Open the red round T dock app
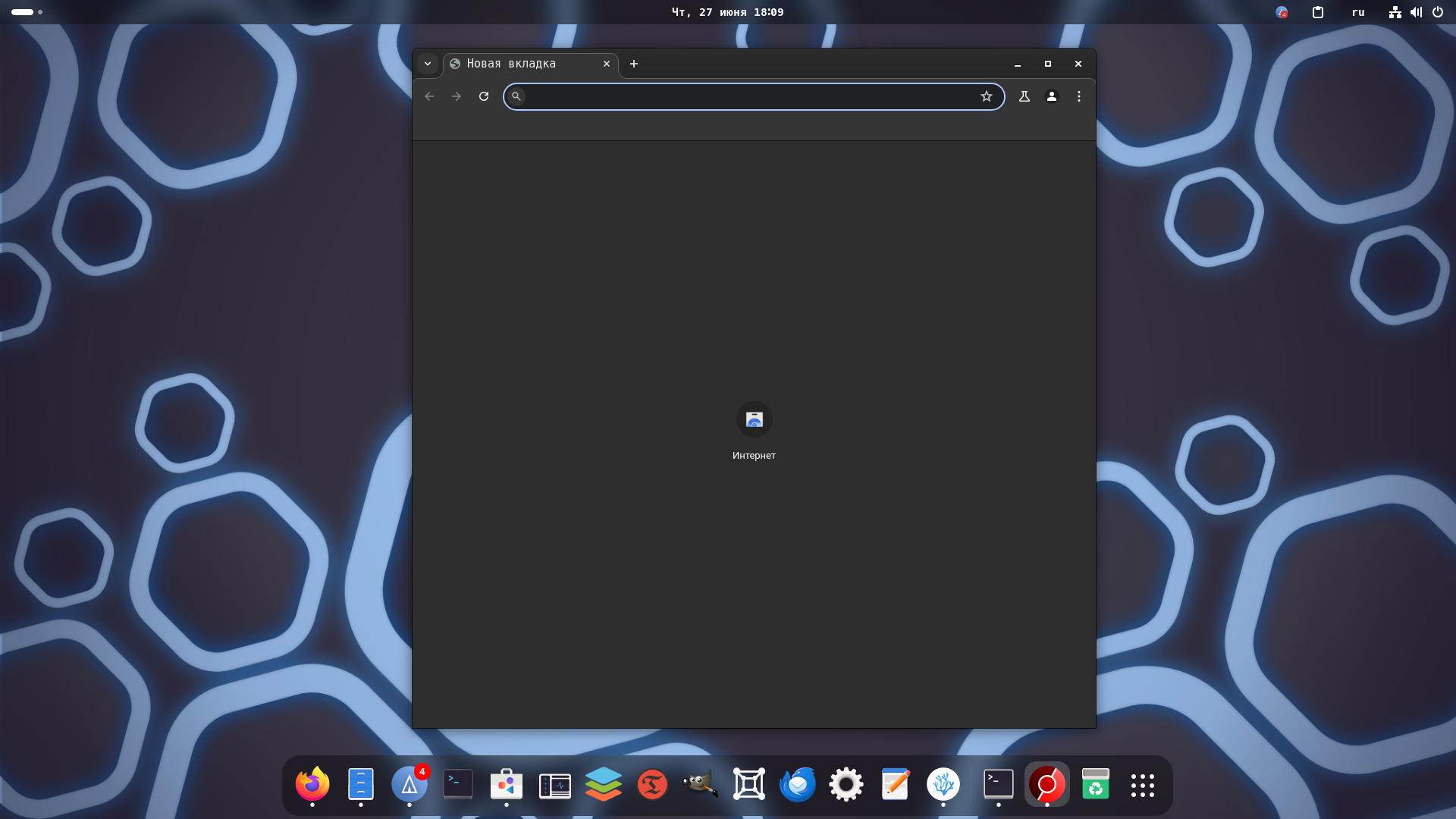This screenshot has width=1456, height=819. [652, 784]
